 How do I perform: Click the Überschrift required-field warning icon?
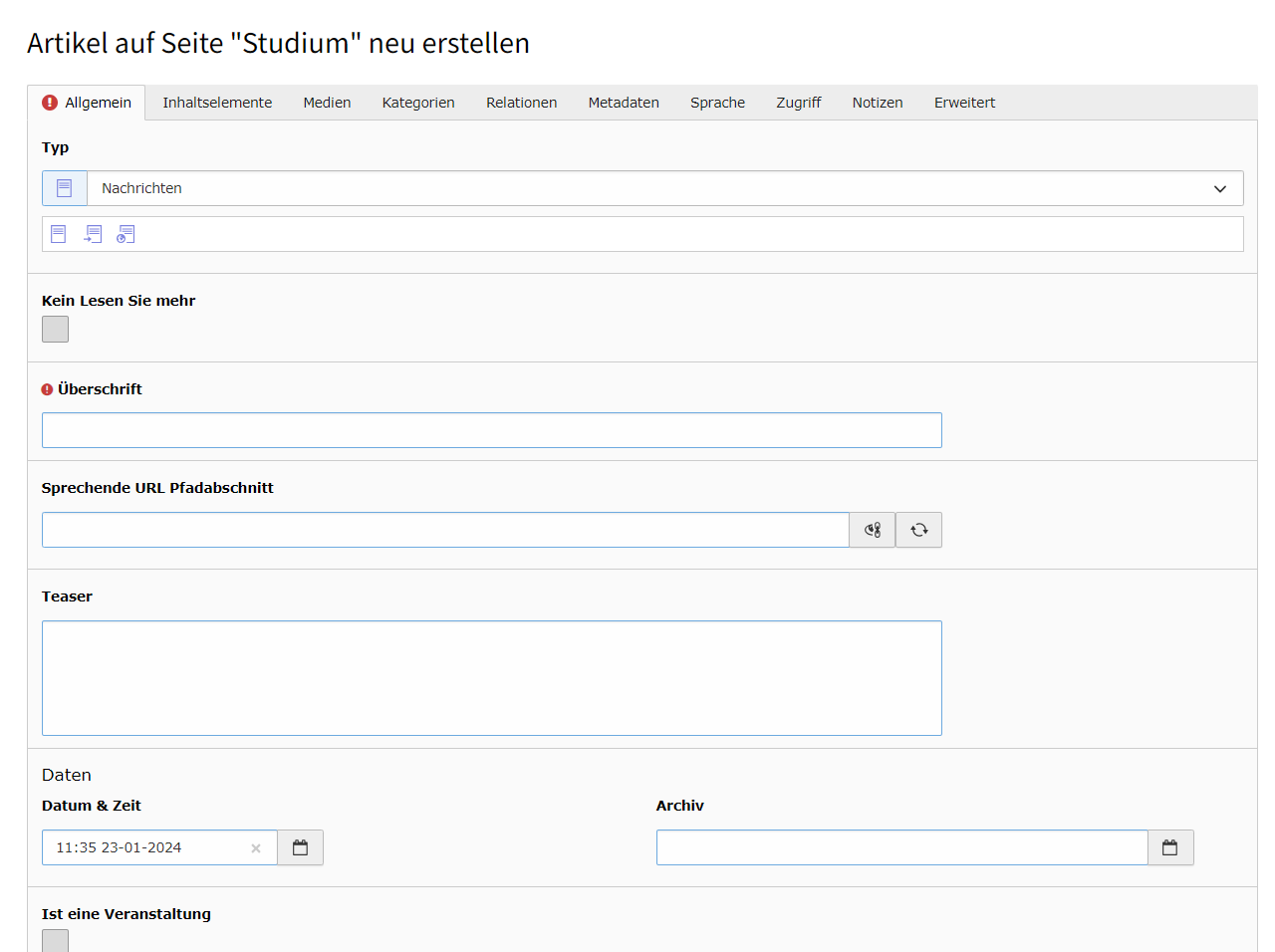point(47,389)
